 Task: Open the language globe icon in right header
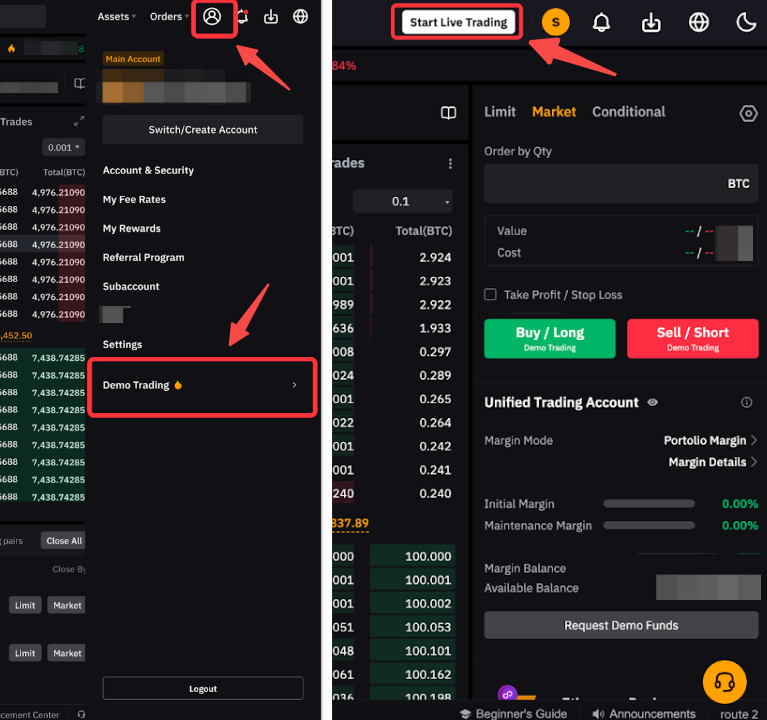(x=699, y=22)
